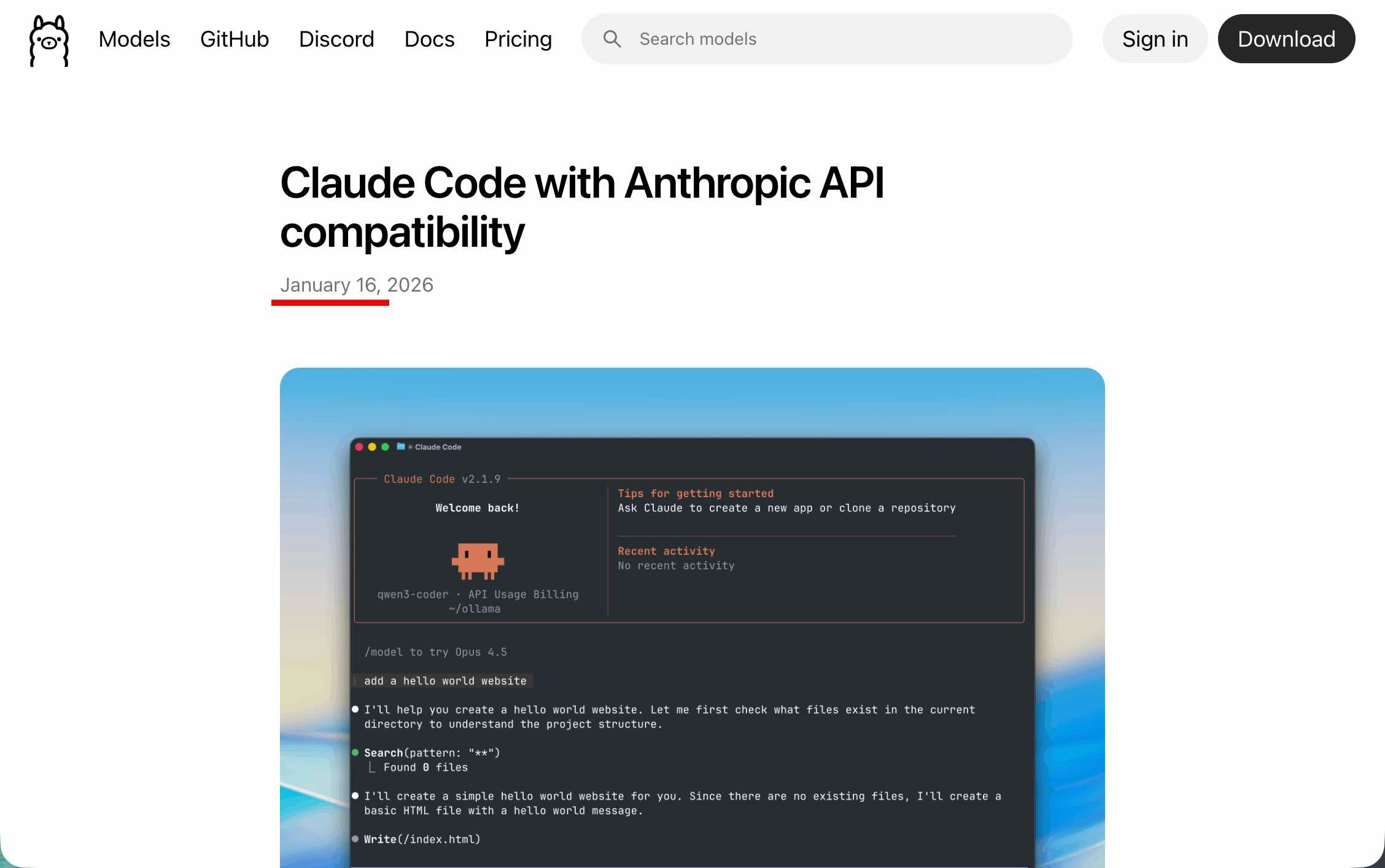Click the orange Claude Code pixel mascot
The width and height of the screenshot is (1385, 868).
[478, 560]
